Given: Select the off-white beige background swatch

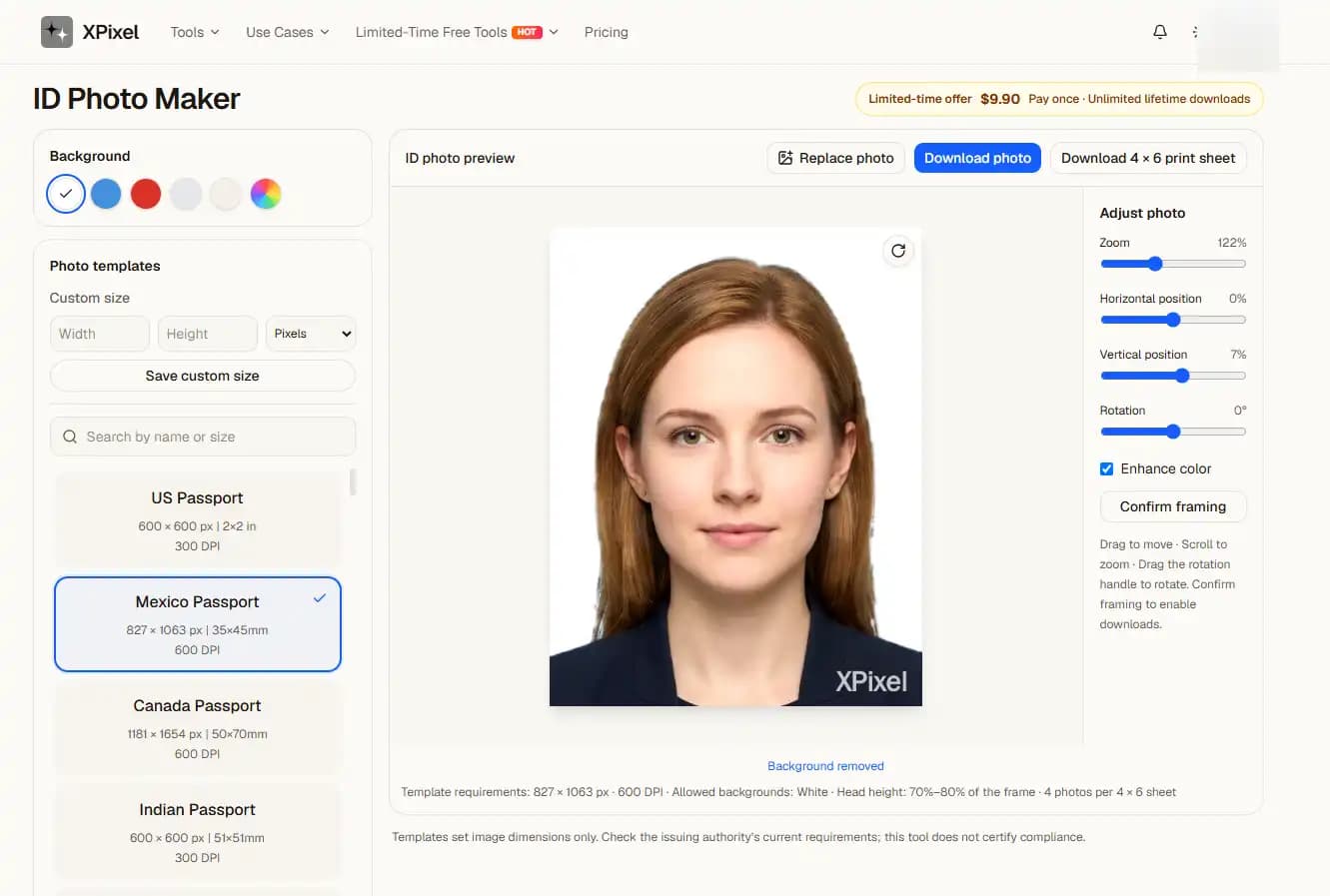Looking at the screenshot, I should [226, 194].
